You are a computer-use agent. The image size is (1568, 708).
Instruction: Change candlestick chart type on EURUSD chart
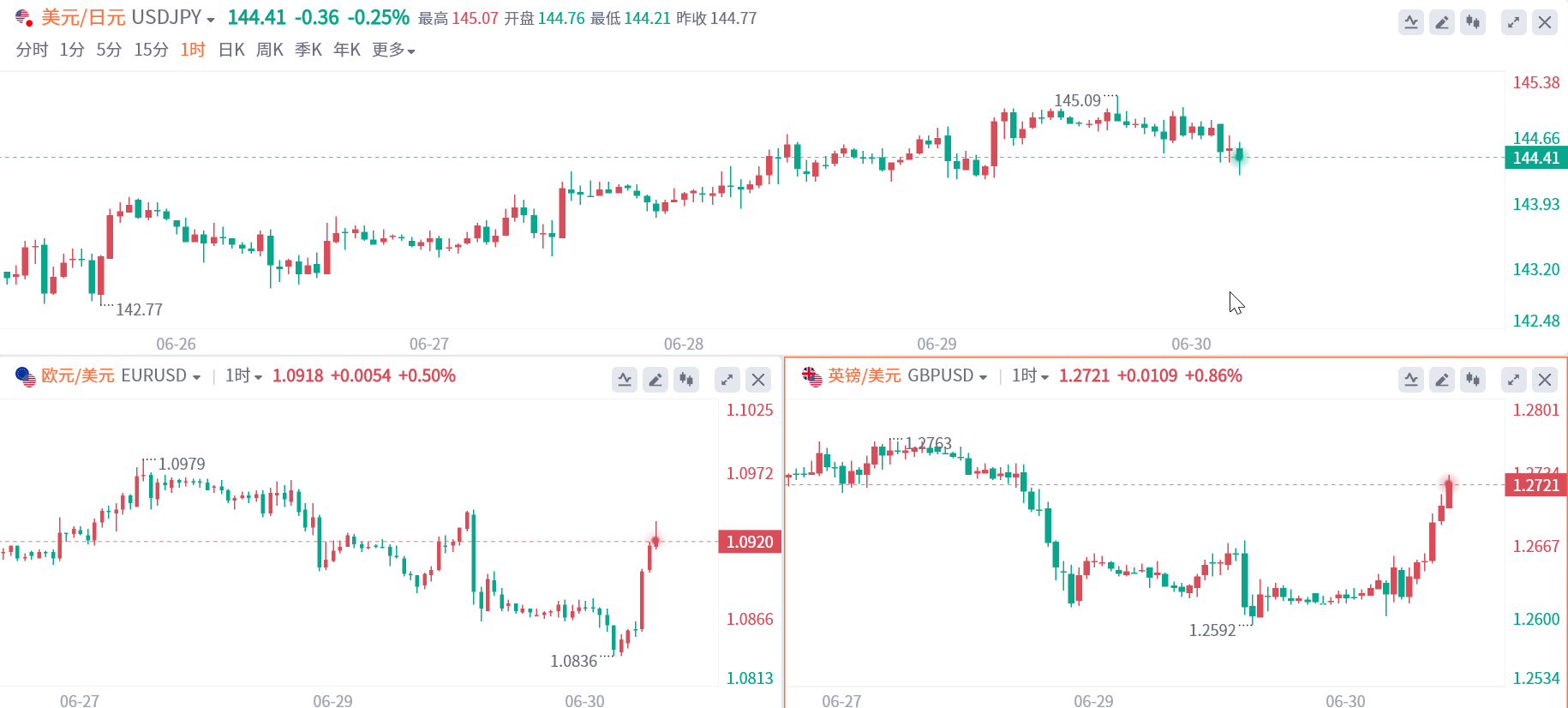tap(686, 380)
